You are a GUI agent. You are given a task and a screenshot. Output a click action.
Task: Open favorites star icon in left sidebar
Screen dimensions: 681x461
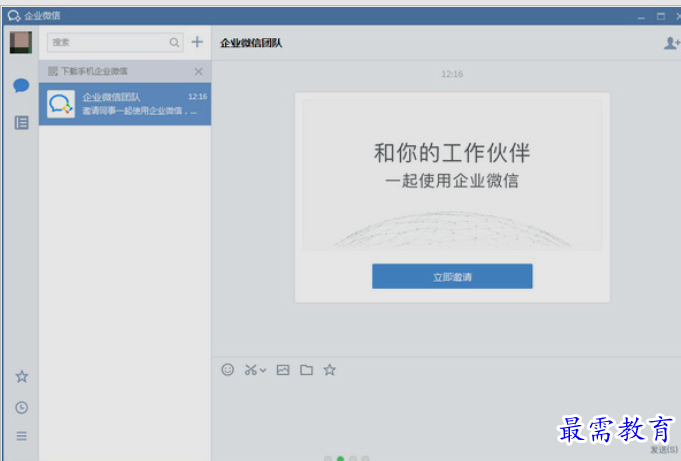(x=22, y=376)
